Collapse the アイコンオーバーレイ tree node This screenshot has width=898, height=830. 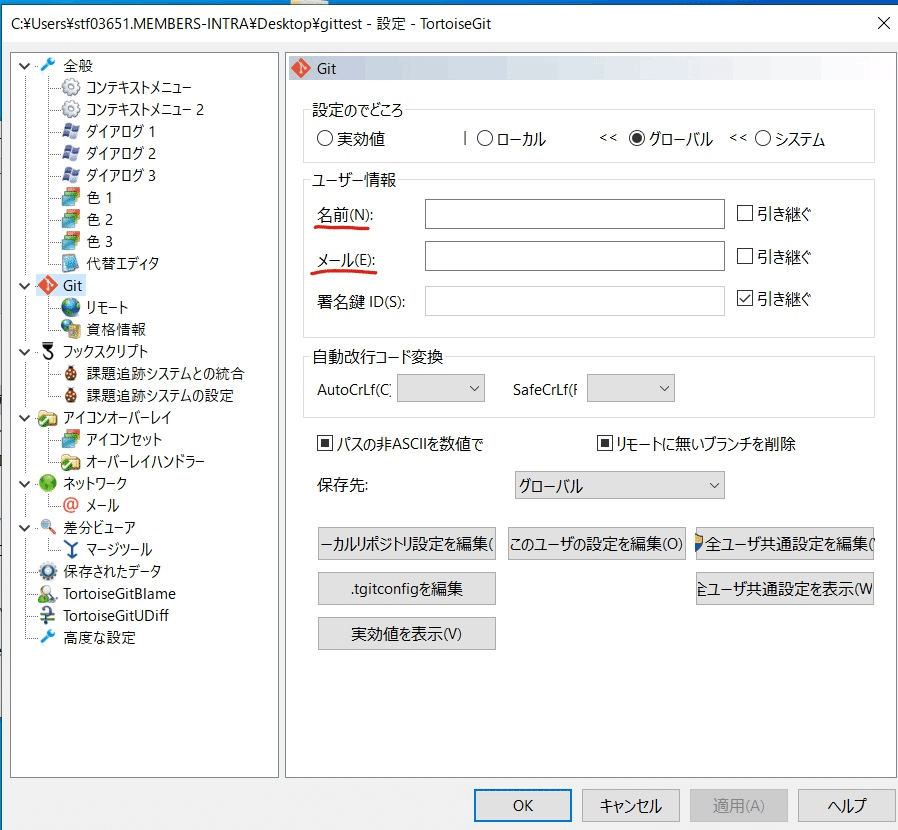coord(25,418)
